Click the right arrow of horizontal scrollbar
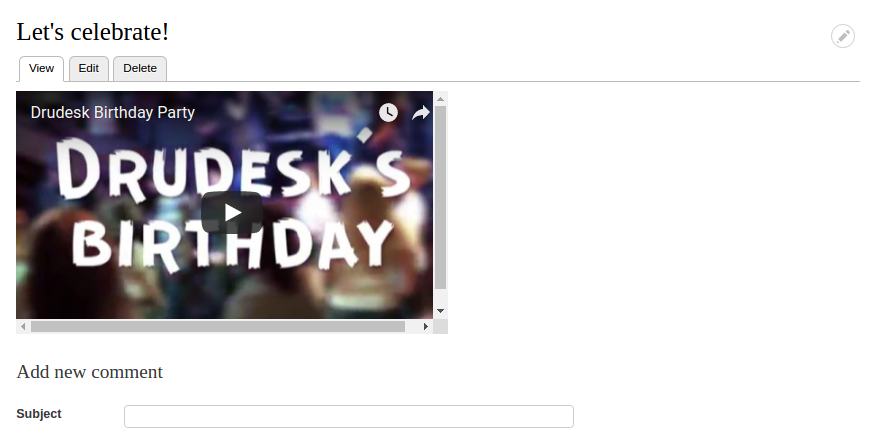 tap(426, 327)
